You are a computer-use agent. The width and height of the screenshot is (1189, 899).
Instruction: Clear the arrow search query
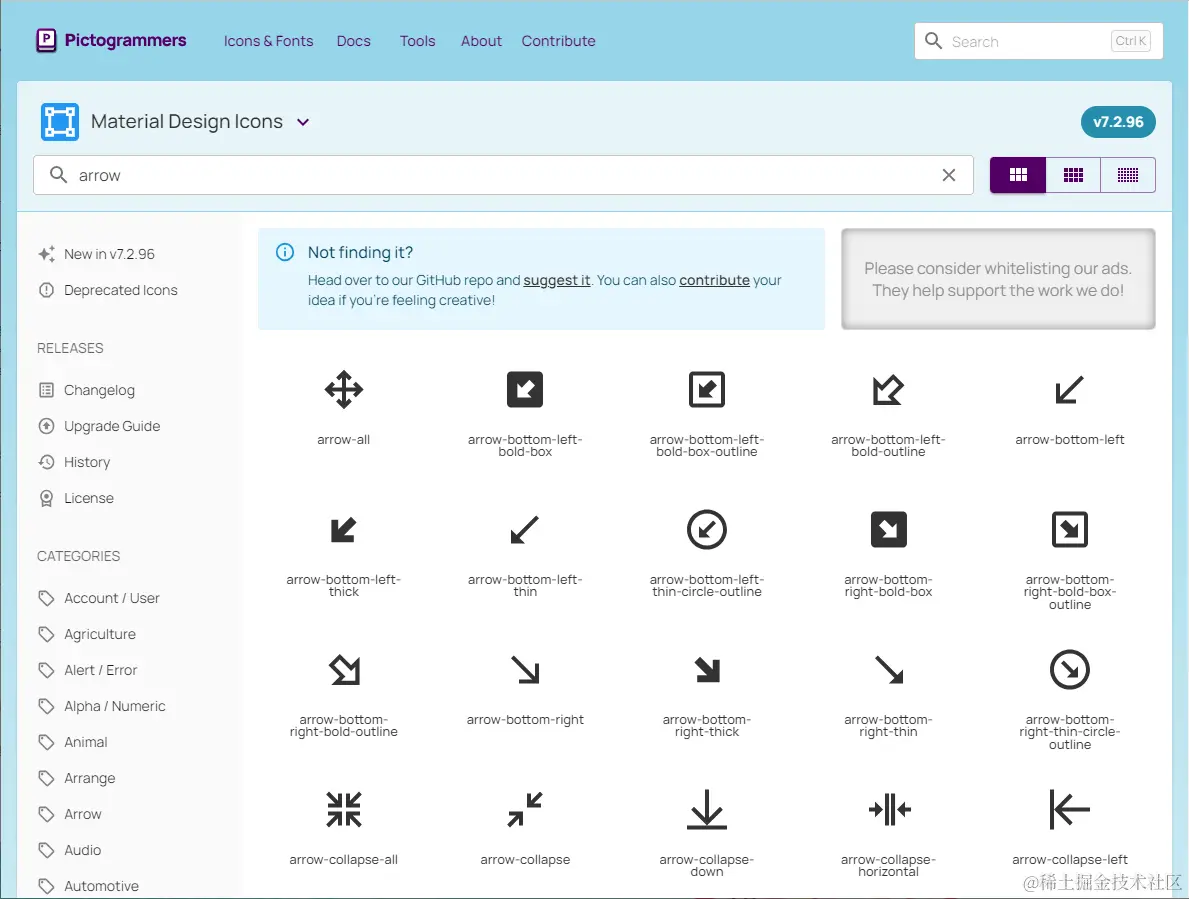[949, 175]
